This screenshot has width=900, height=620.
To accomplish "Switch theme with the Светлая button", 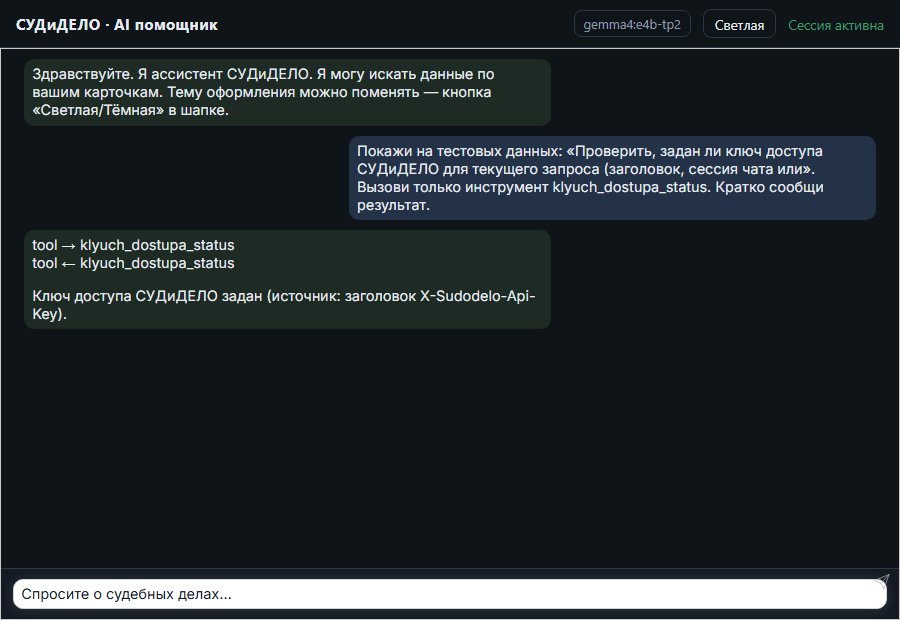I will [739, 25].
